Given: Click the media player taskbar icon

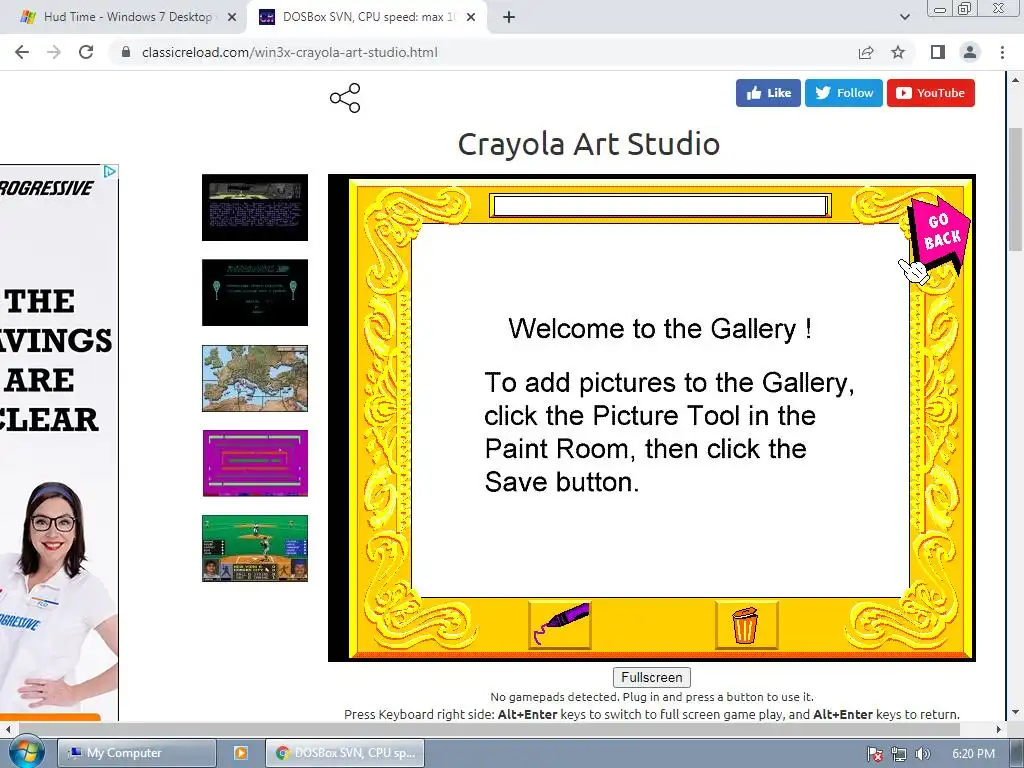Looking at the screenshot, I should tap(240, 753).
